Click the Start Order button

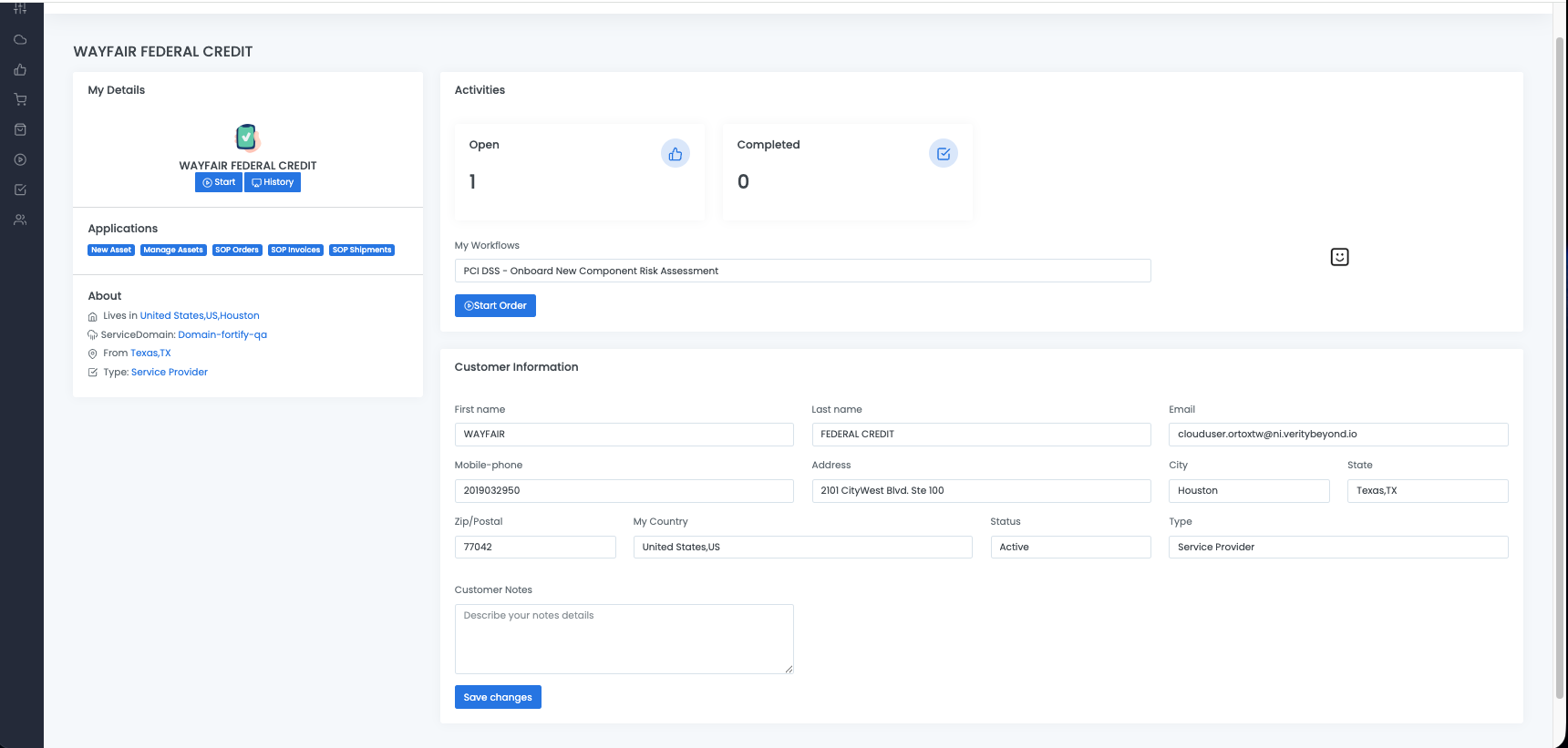click(x=495, y=306)
